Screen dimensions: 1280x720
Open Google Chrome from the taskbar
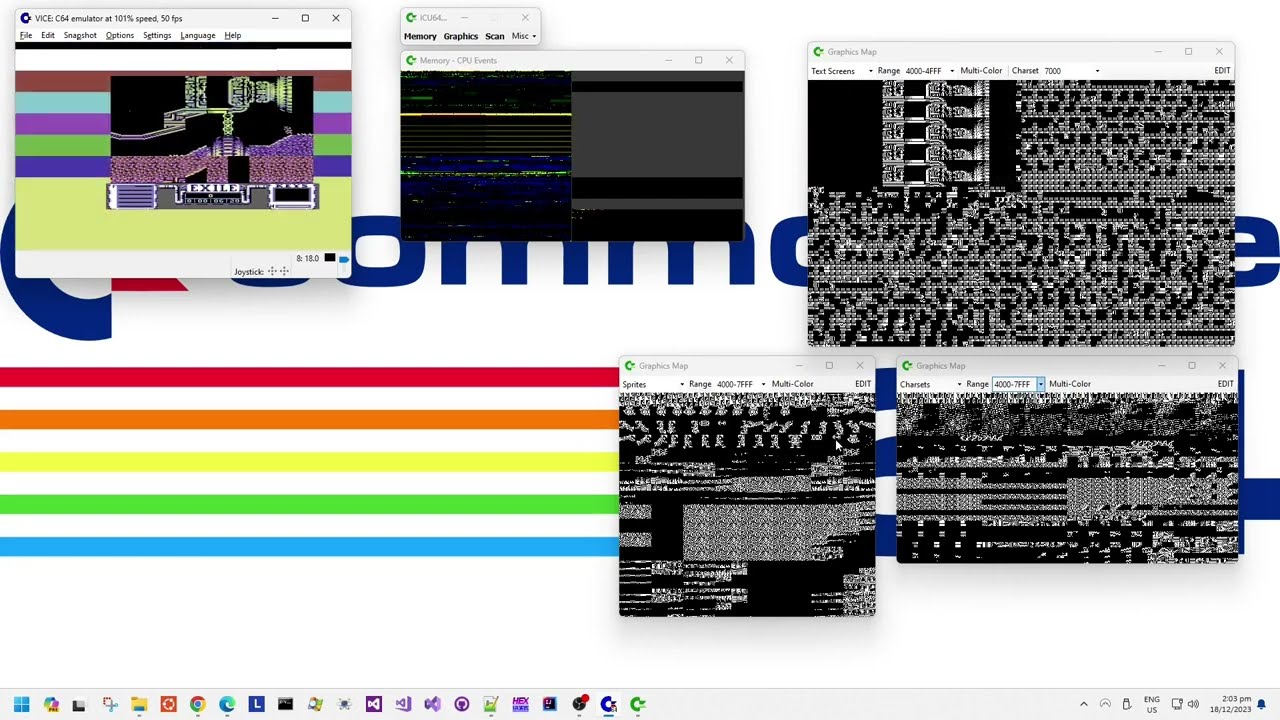click(x=198, y=704)
